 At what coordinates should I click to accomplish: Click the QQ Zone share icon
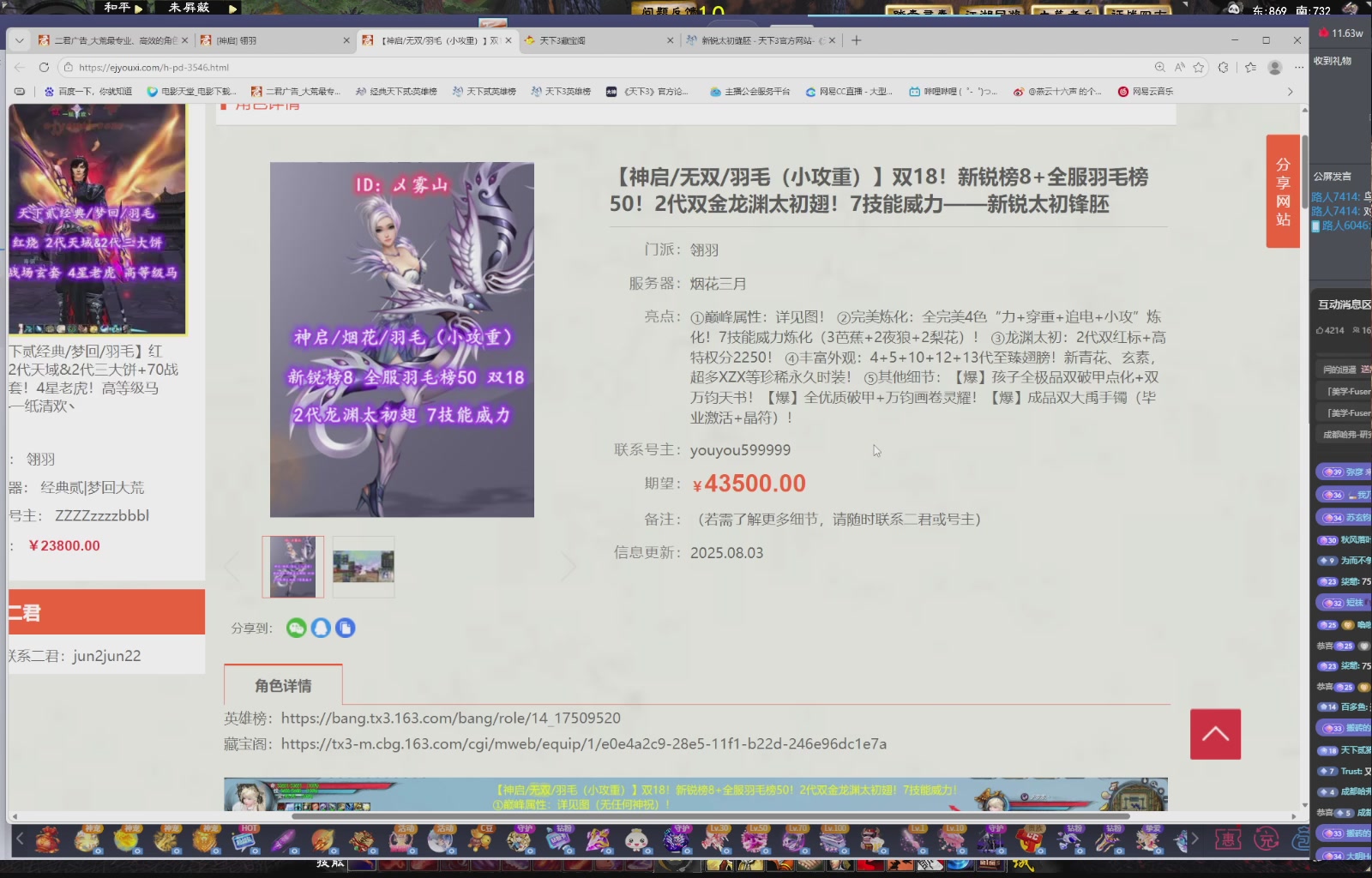(x=320, y=628)
